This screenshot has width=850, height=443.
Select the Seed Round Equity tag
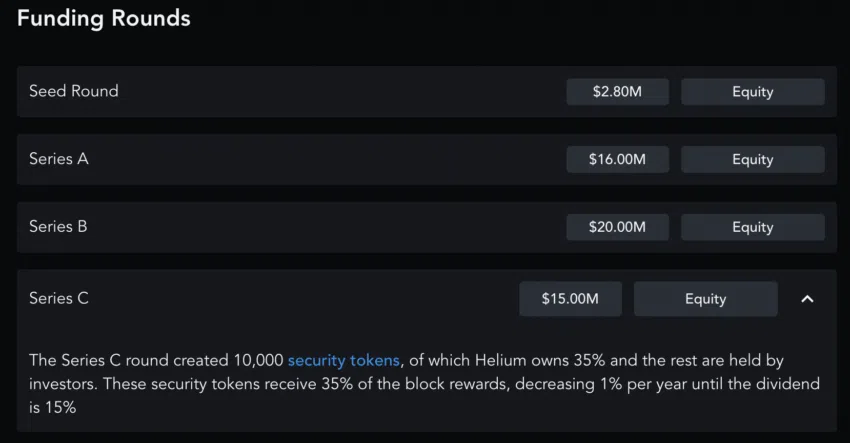coord(752,92)
